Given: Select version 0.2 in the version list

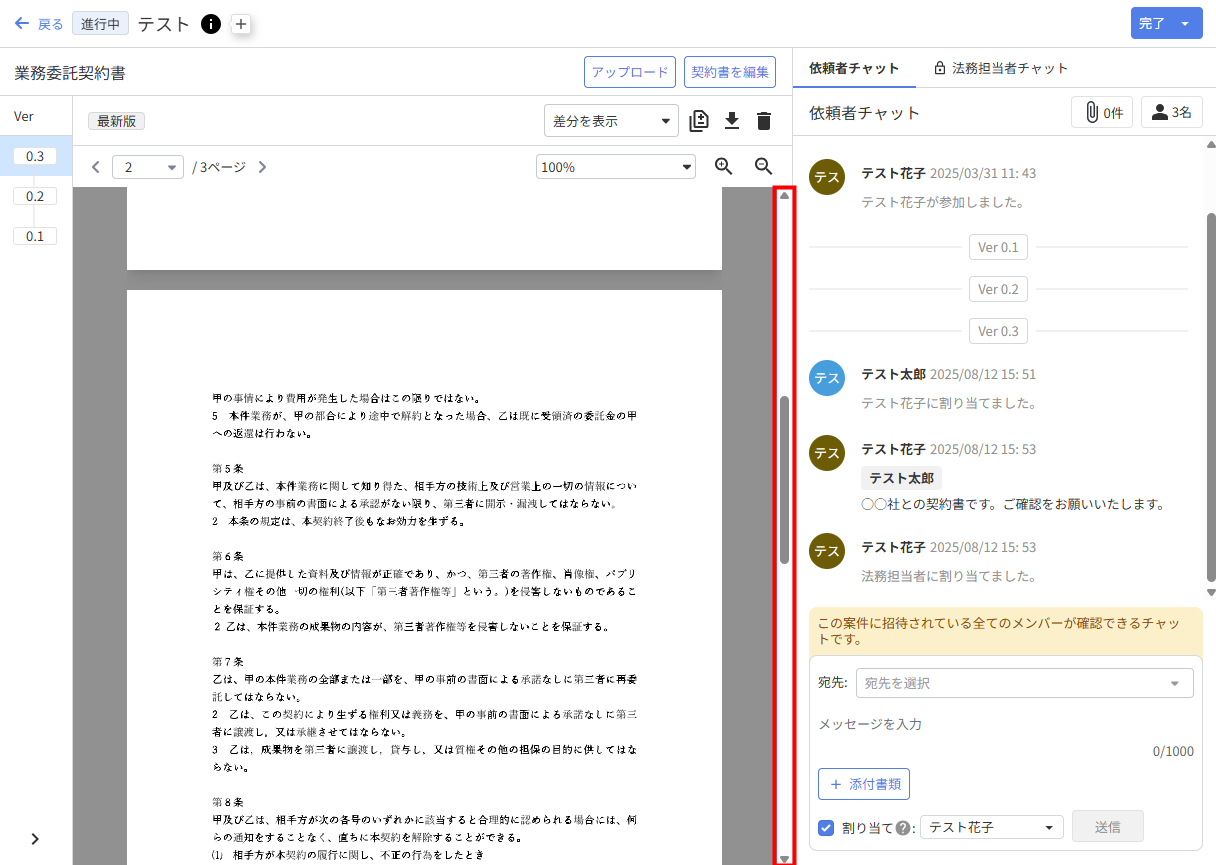Looking at the screenshot, I should [x=35, y=196].
